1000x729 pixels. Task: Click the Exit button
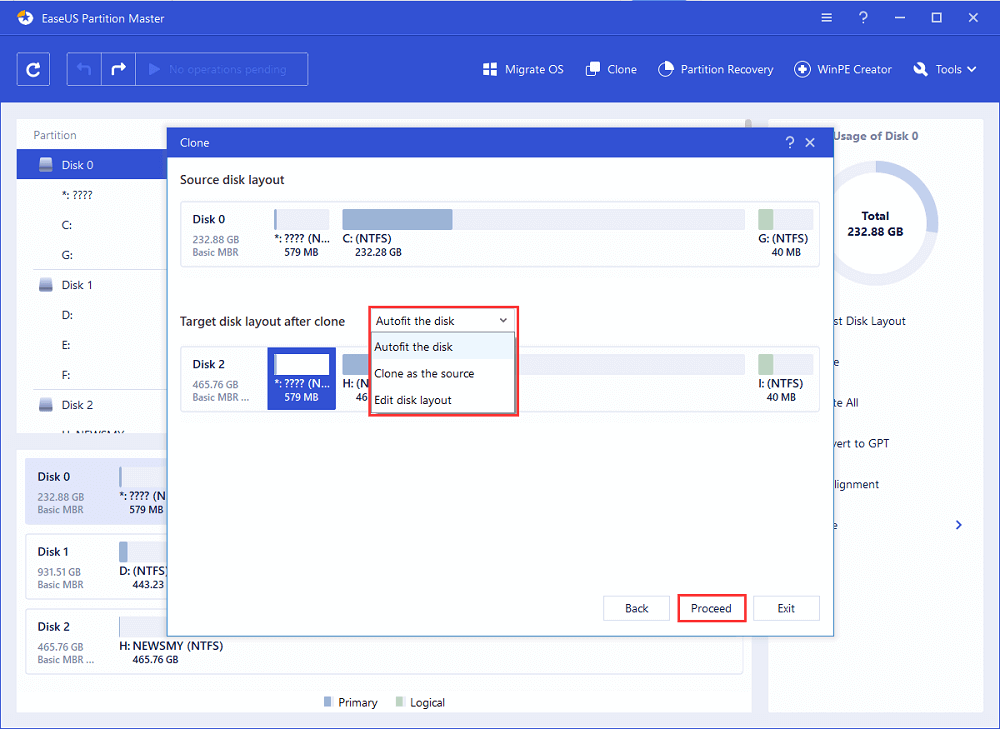pos(786,608)
